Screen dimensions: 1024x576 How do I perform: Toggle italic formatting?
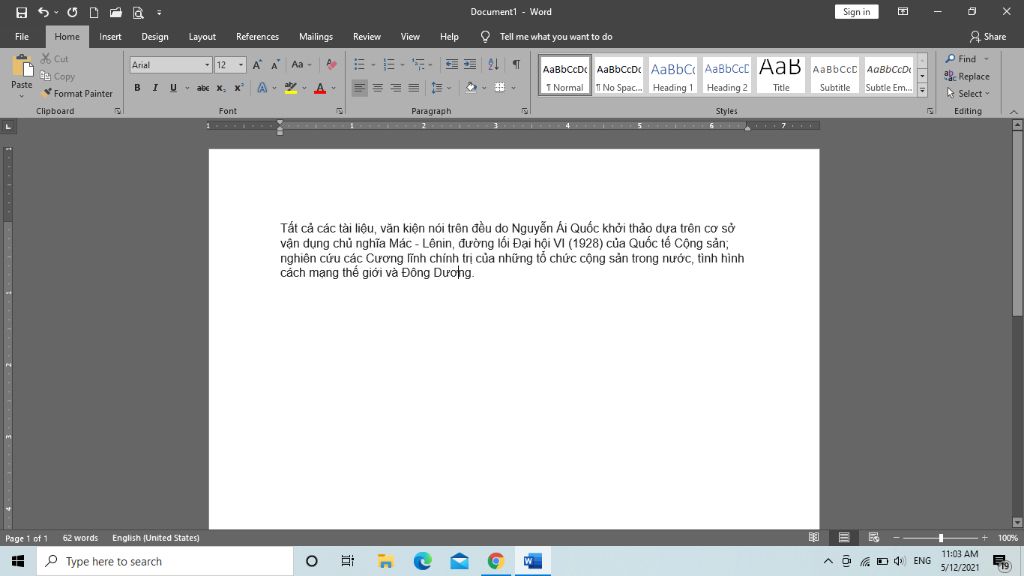point(155,88)
